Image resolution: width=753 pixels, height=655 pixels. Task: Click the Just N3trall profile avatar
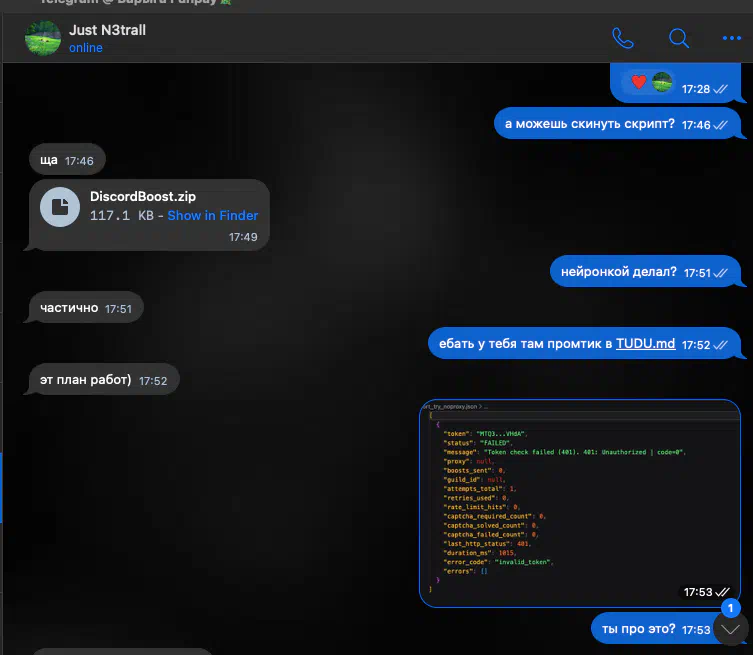click(42, 38)
